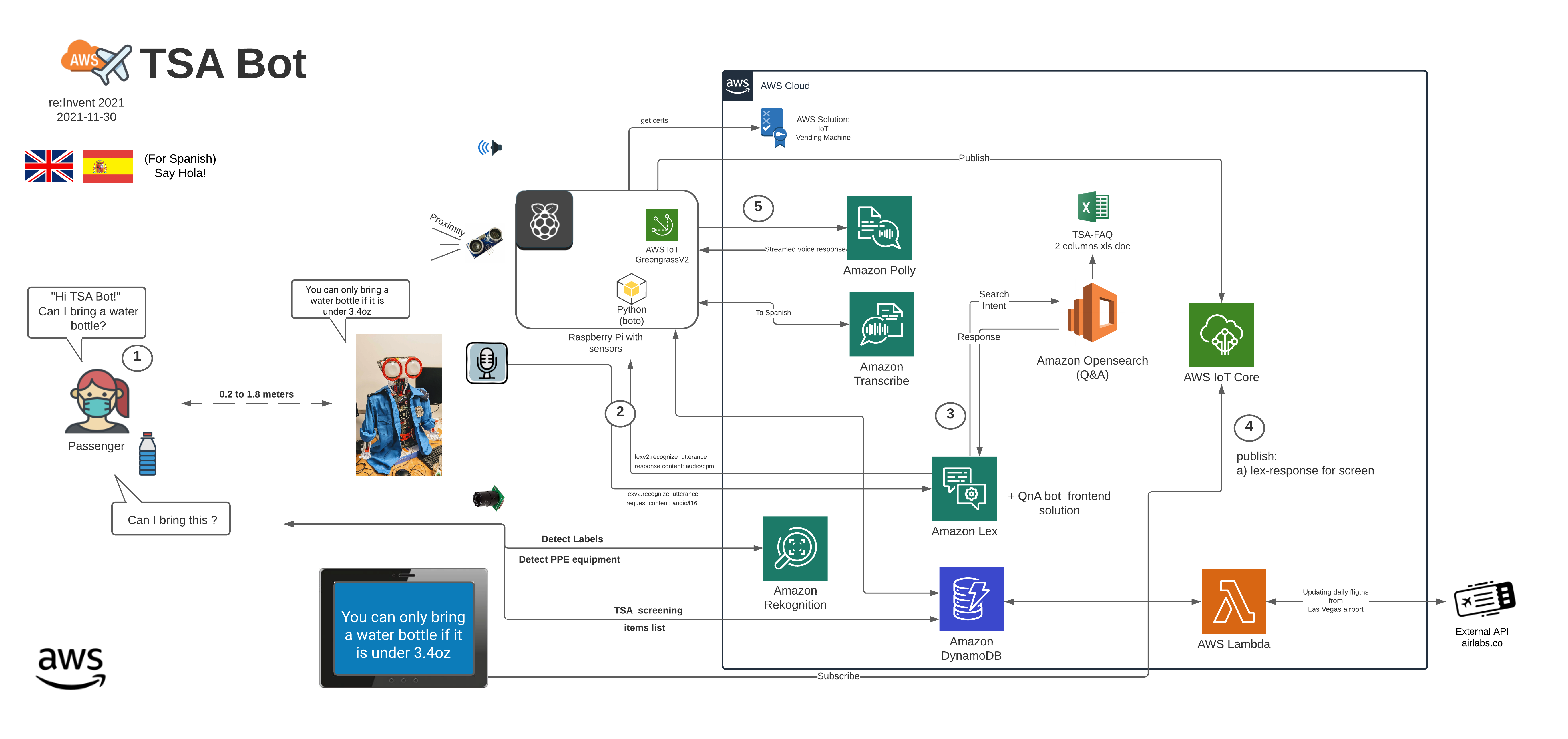Click the 'items list' label
This screenshot has height=739, width=1568.
click(644, 628)
